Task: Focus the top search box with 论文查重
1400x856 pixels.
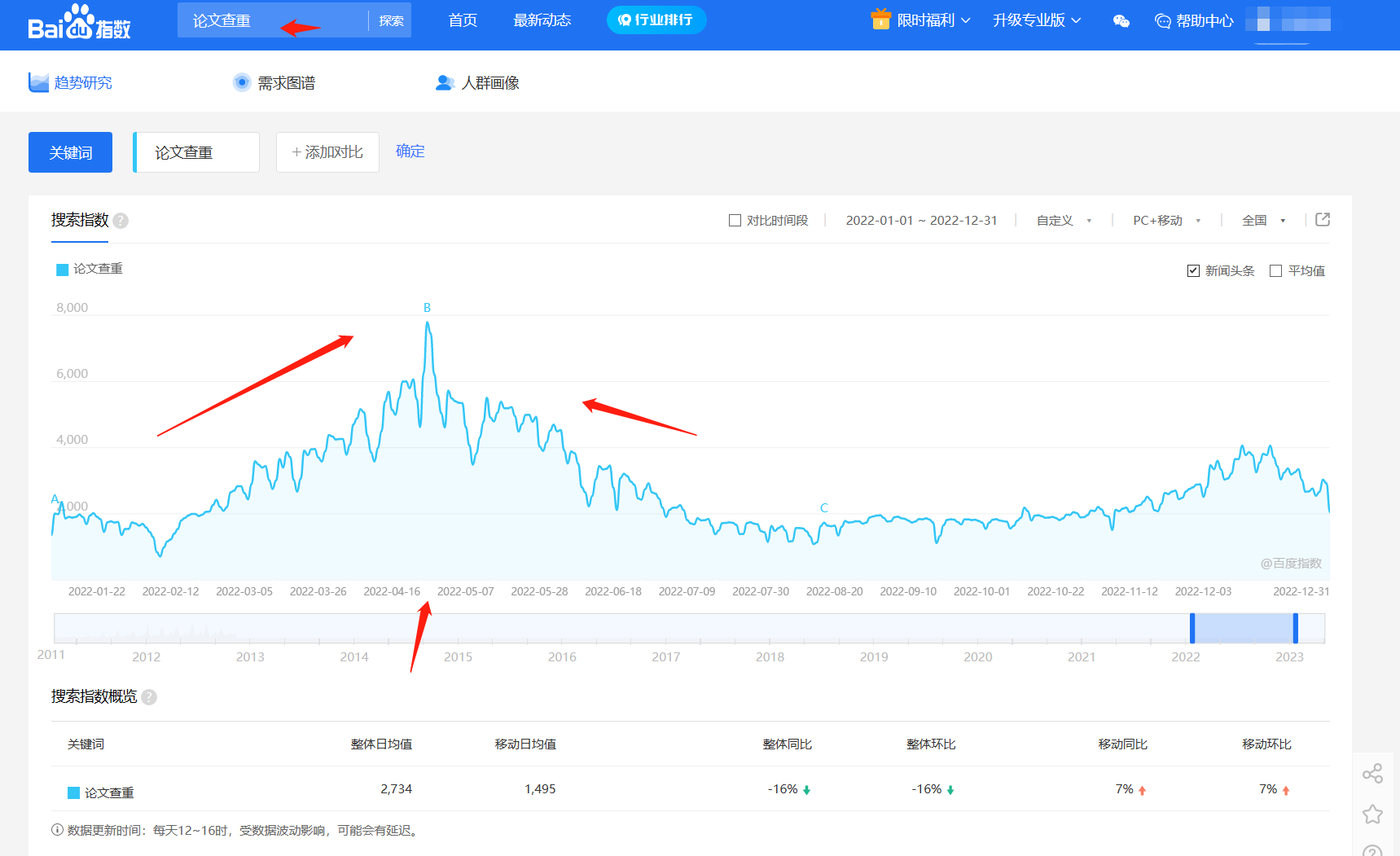Action: tap(273, 20)
